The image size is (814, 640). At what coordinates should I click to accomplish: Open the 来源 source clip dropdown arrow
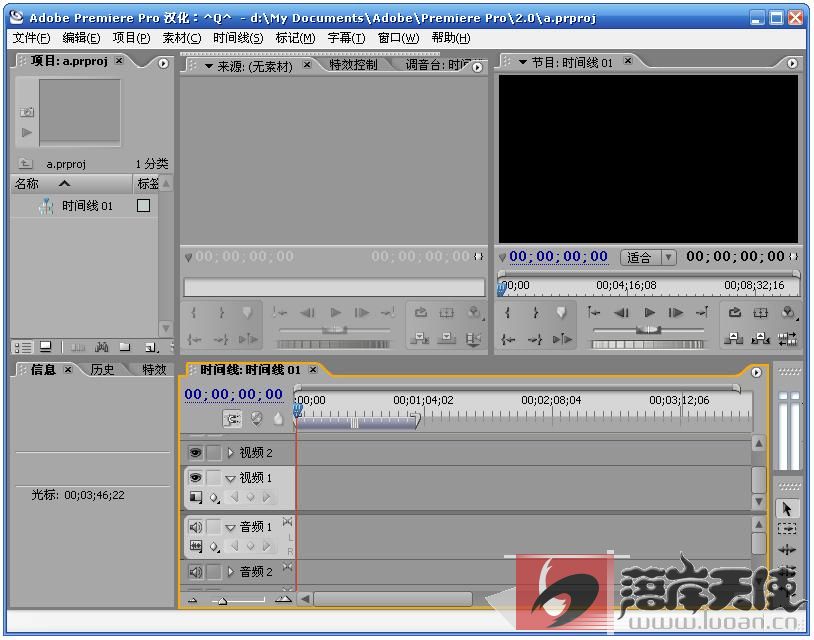pos(209,66)
